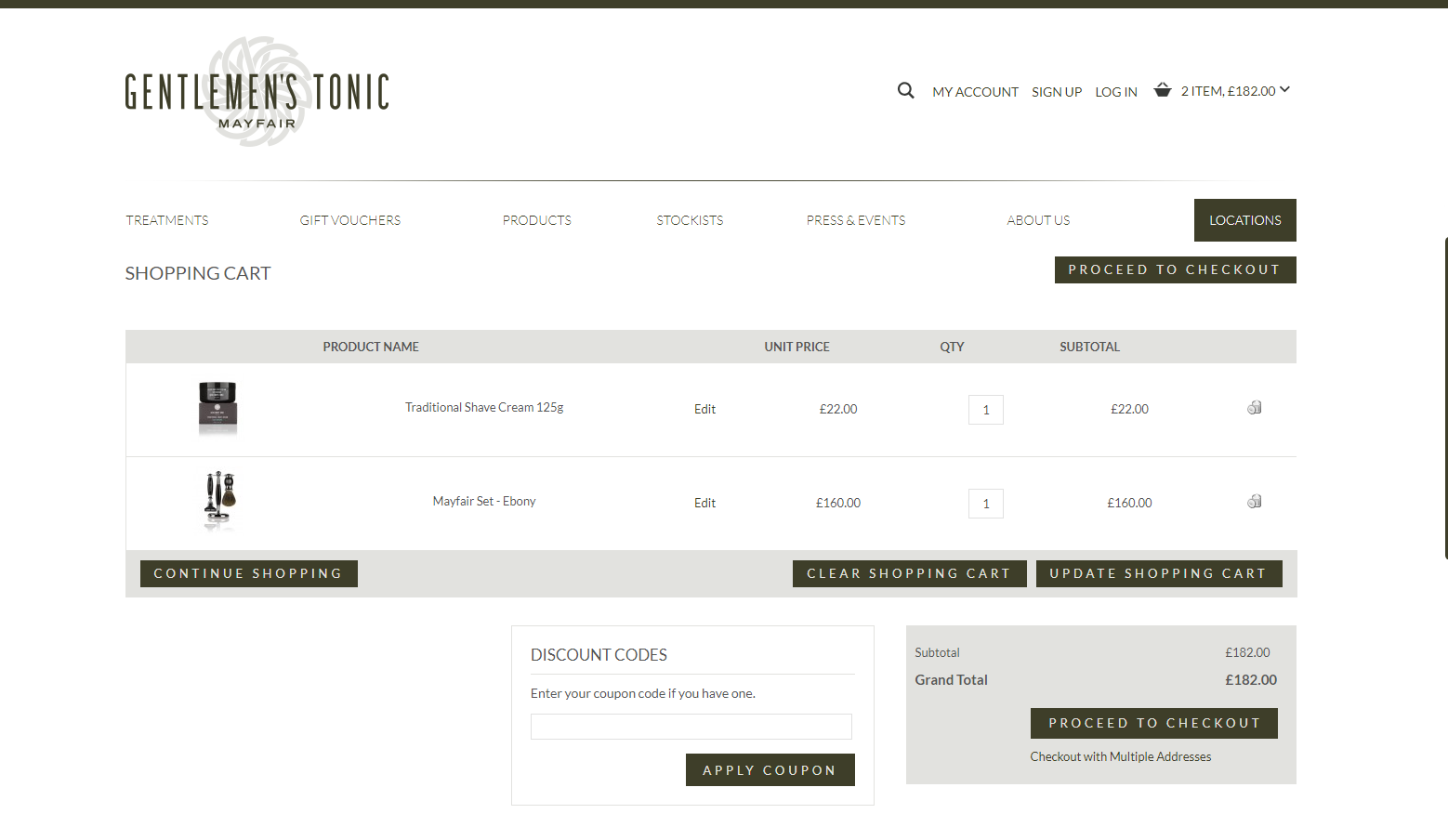Open the shopping basket icon in header
The height and width of the screenshot is (840, 1448).
pos(1162,90)
